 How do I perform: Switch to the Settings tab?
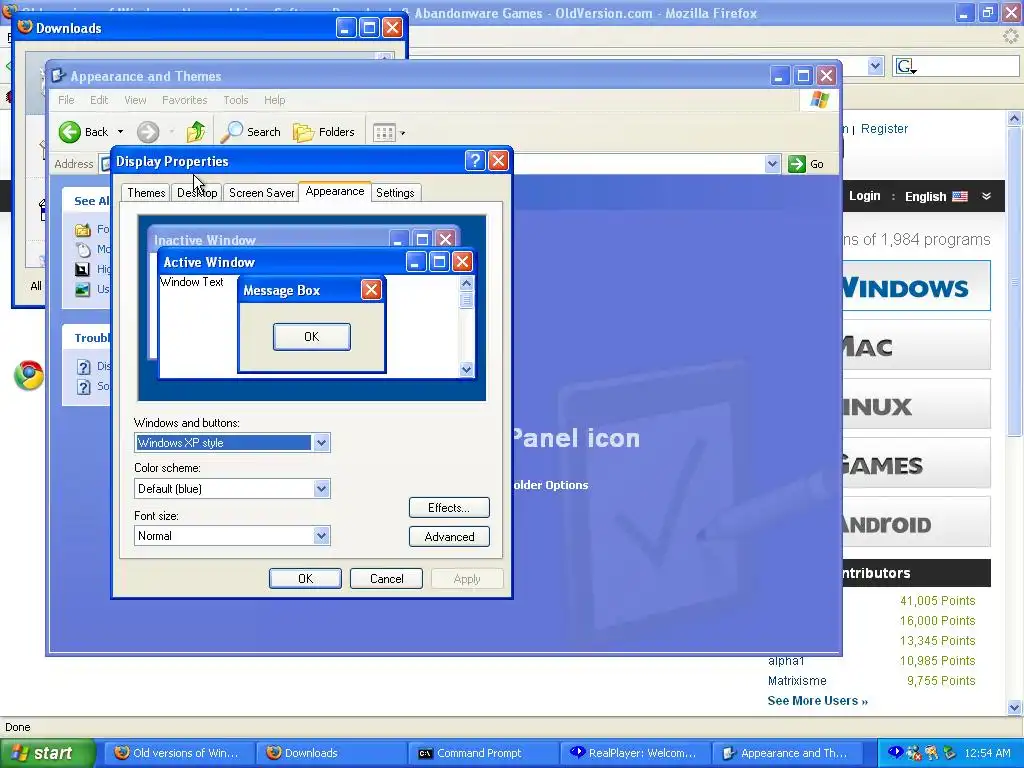tap(395, 193)
